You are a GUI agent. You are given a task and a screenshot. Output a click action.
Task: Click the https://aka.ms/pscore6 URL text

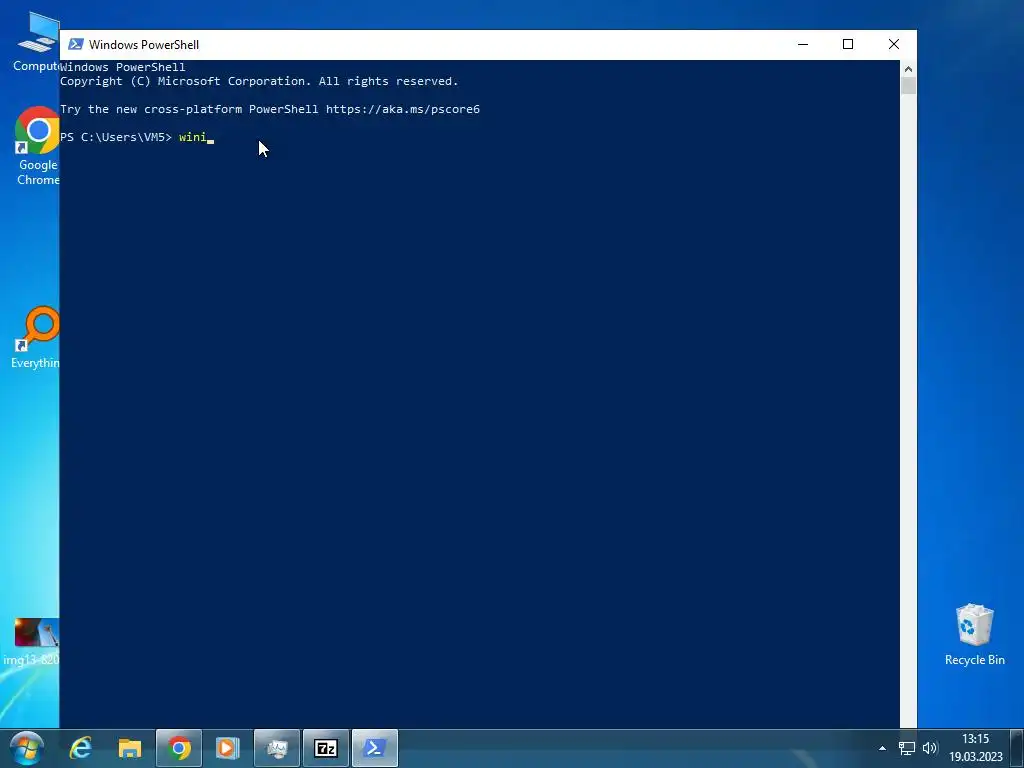(x=403, y=109)
